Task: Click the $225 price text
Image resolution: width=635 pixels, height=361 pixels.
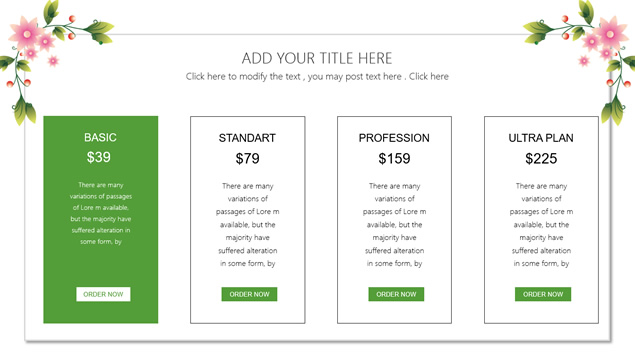Action: 541,158
